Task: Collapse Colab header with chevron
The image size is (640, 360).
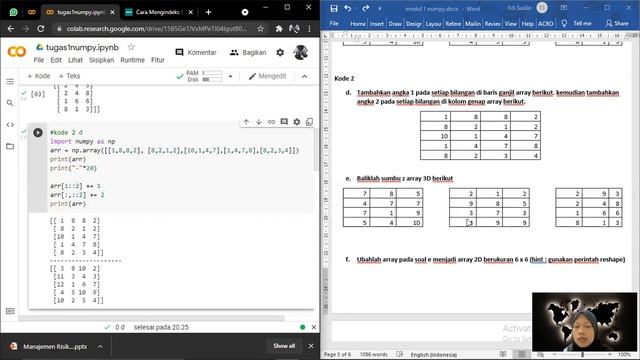Action: [304, 76]
